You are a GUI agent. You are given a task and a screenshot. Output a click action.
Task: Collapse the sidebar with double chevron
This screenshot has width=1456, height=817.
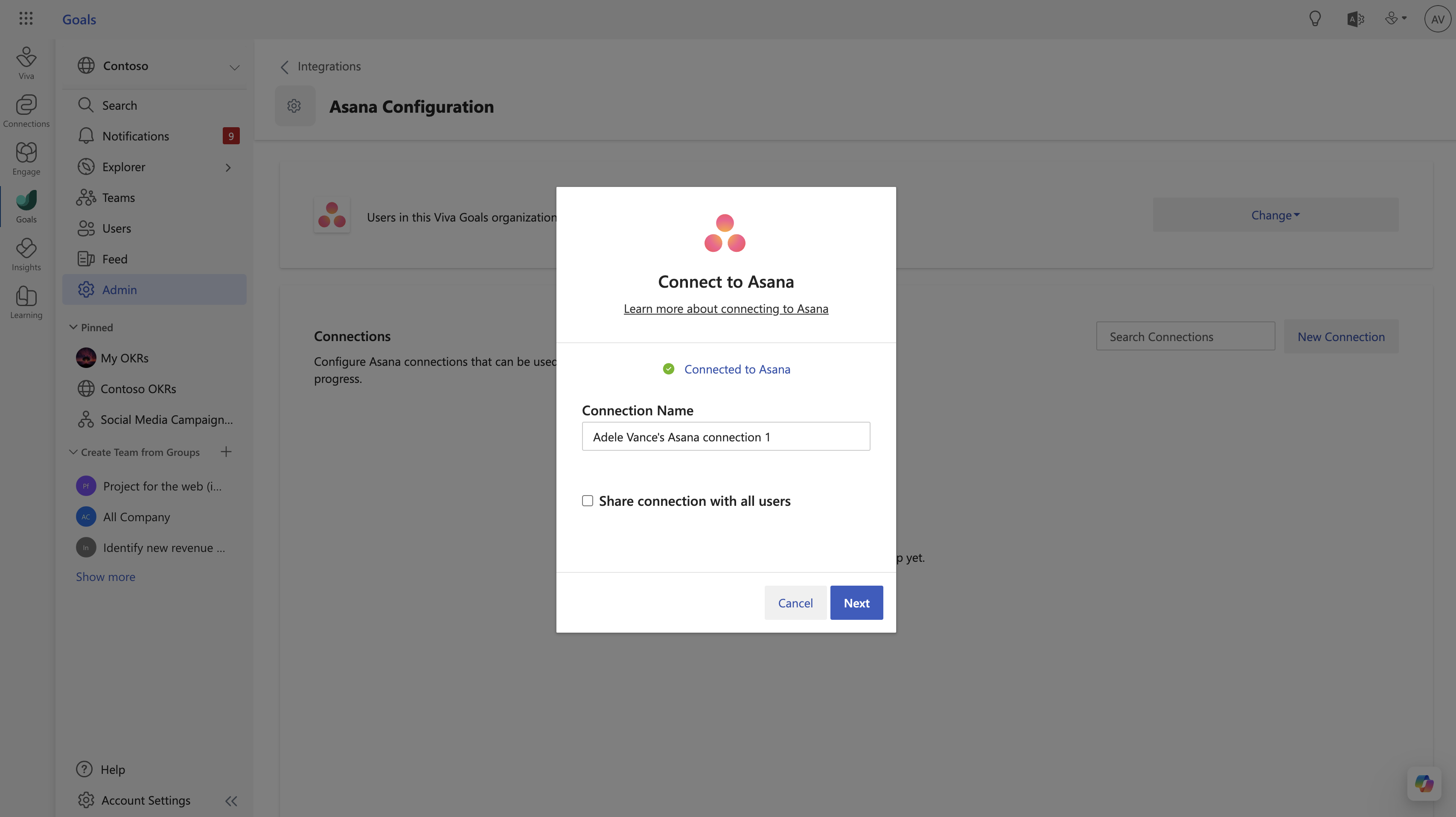[231, 801]
